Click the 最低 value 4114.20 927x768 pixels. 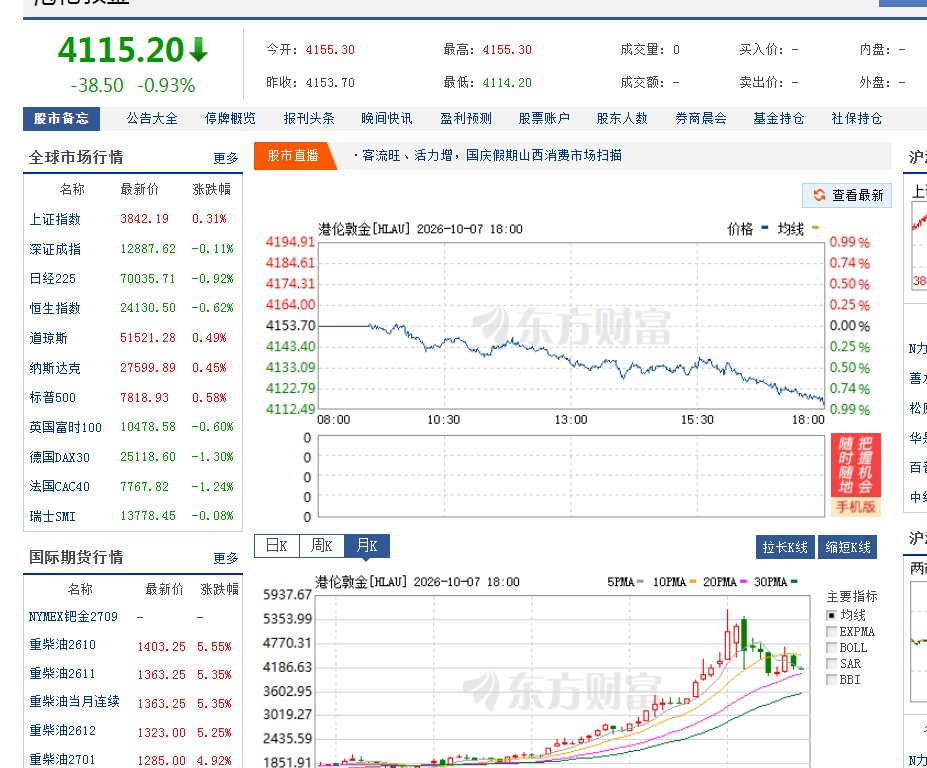pyautogui.click(x=507, y=83)
